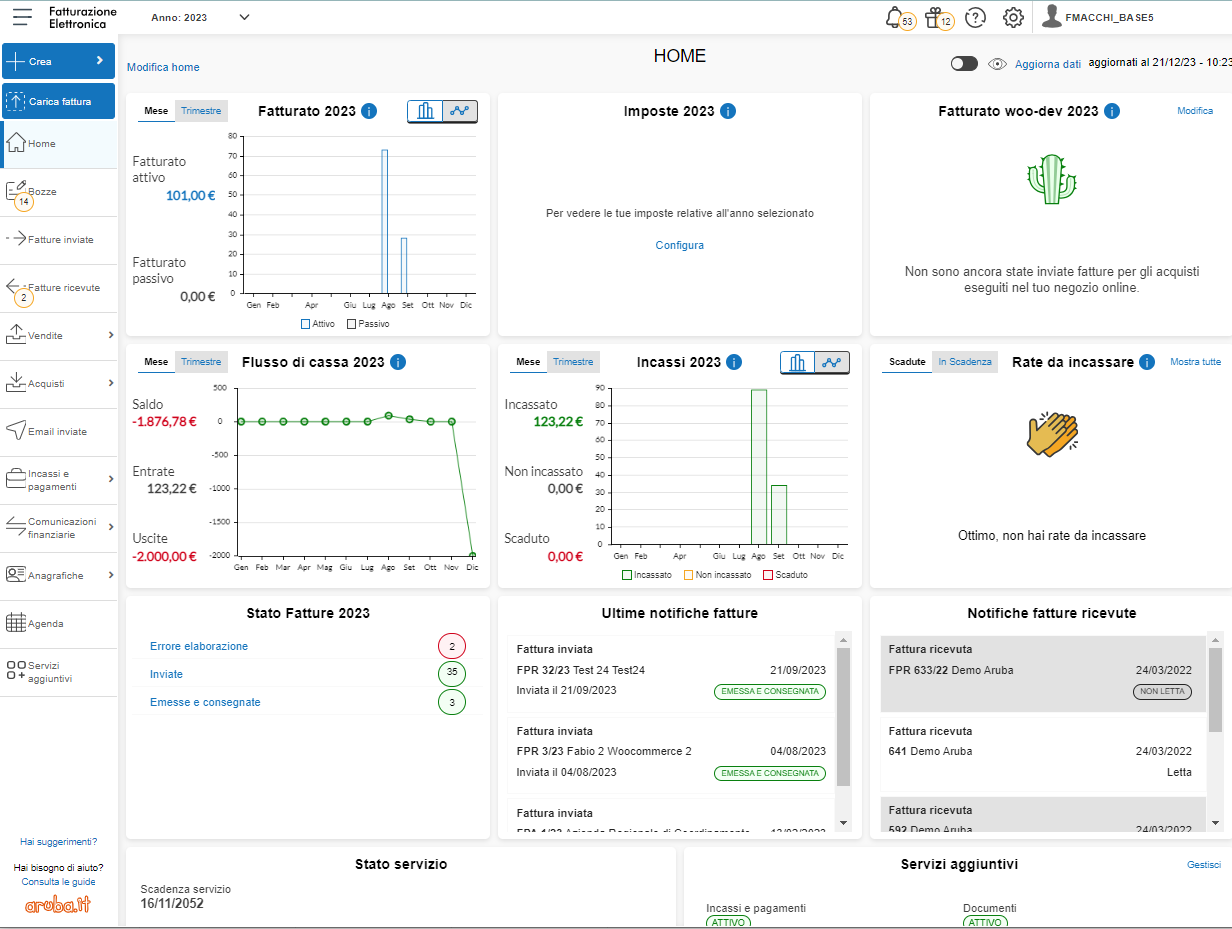Screen dimensions: 1232x929
Task: Toggle Scaduto legend in Incassi chart
Action: coord(785,575)
